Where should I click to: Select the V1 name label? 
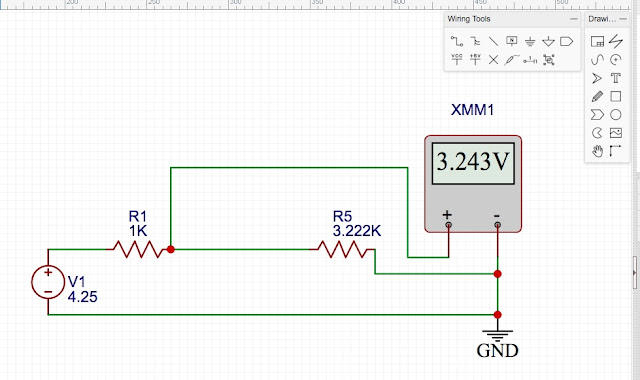click(76, 282)
